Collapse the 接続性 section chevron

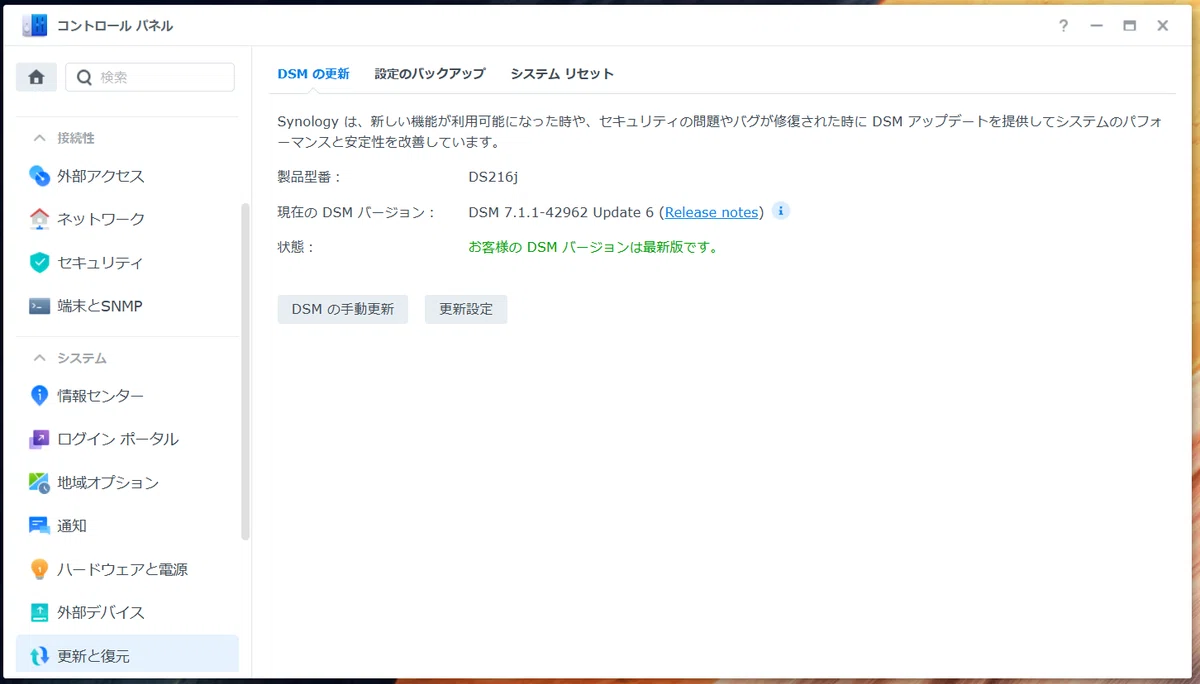coord(40,138)
